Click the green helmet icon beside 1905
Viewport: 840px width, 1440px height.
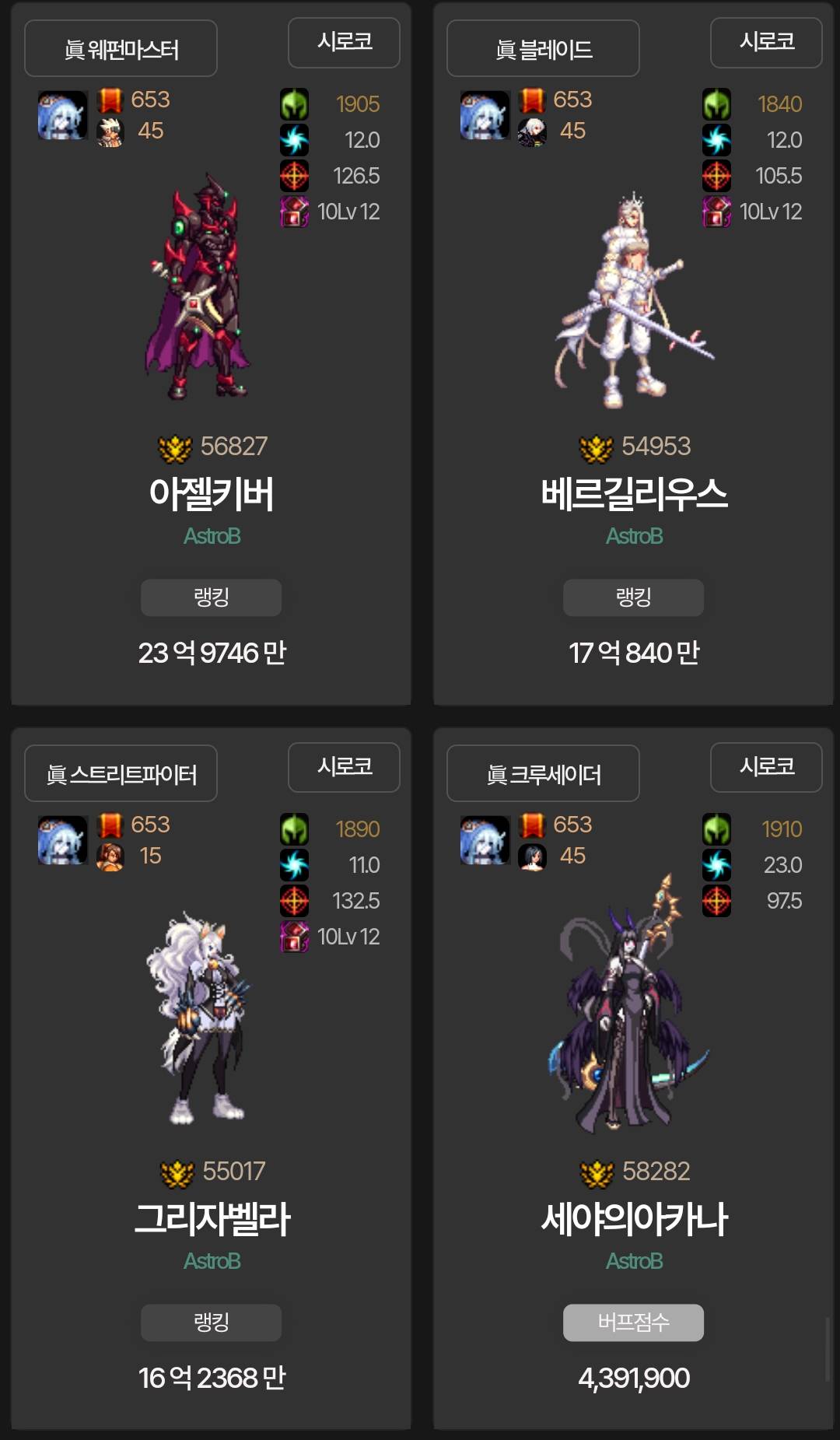coord(294,104)
